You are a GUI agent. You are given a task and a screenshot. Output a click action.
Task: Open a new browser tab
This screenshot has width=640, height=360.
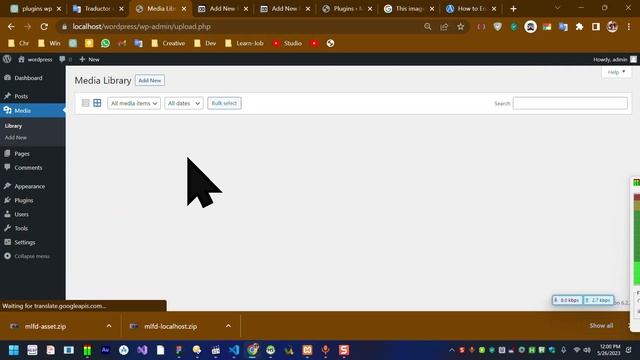click(513, 9)
